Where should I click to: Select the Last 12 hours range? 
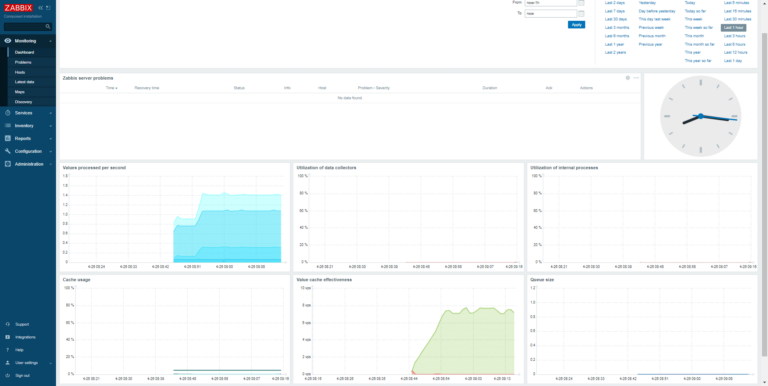click(736, 52)
